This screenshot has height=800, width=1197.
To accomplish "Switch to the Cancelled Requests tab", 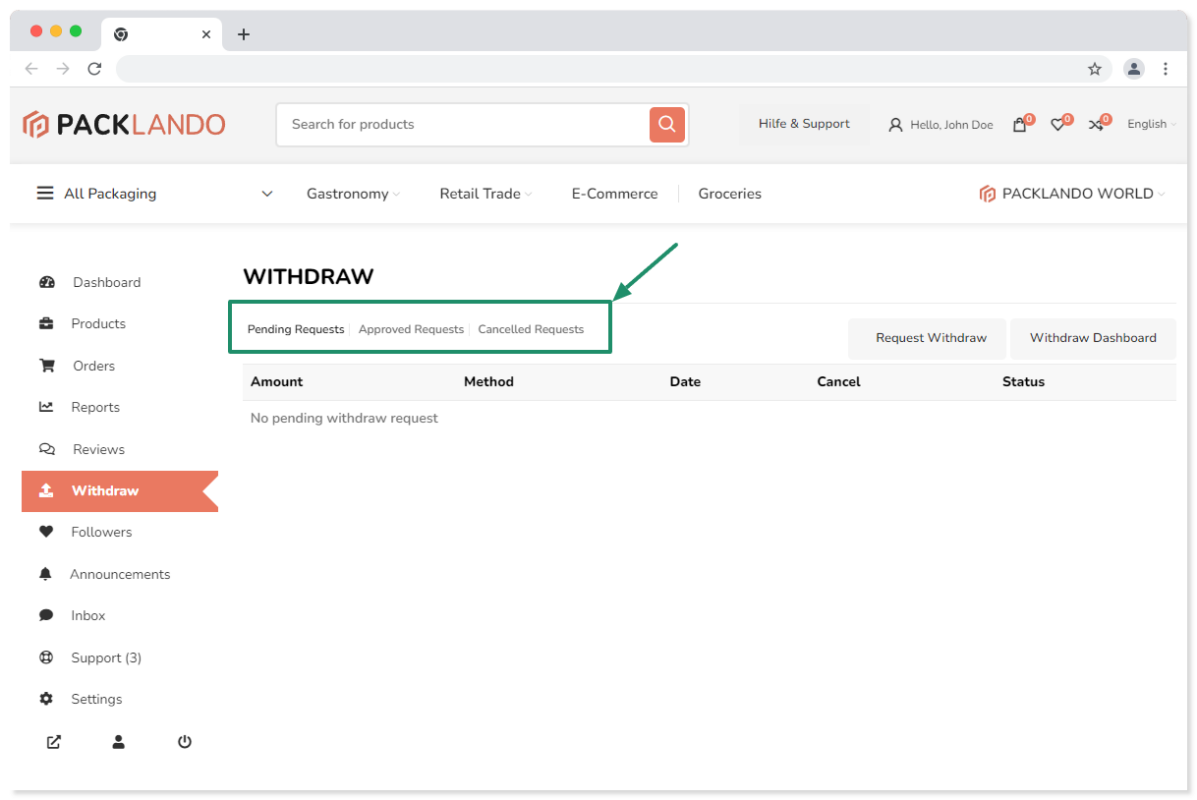I will (x=531, y=329).
